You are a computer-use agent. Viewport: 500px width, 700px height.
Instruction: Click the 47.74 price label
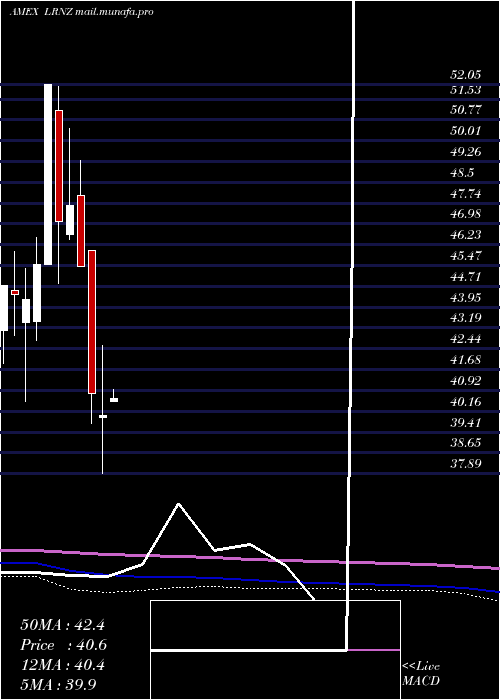click(466, 194)
